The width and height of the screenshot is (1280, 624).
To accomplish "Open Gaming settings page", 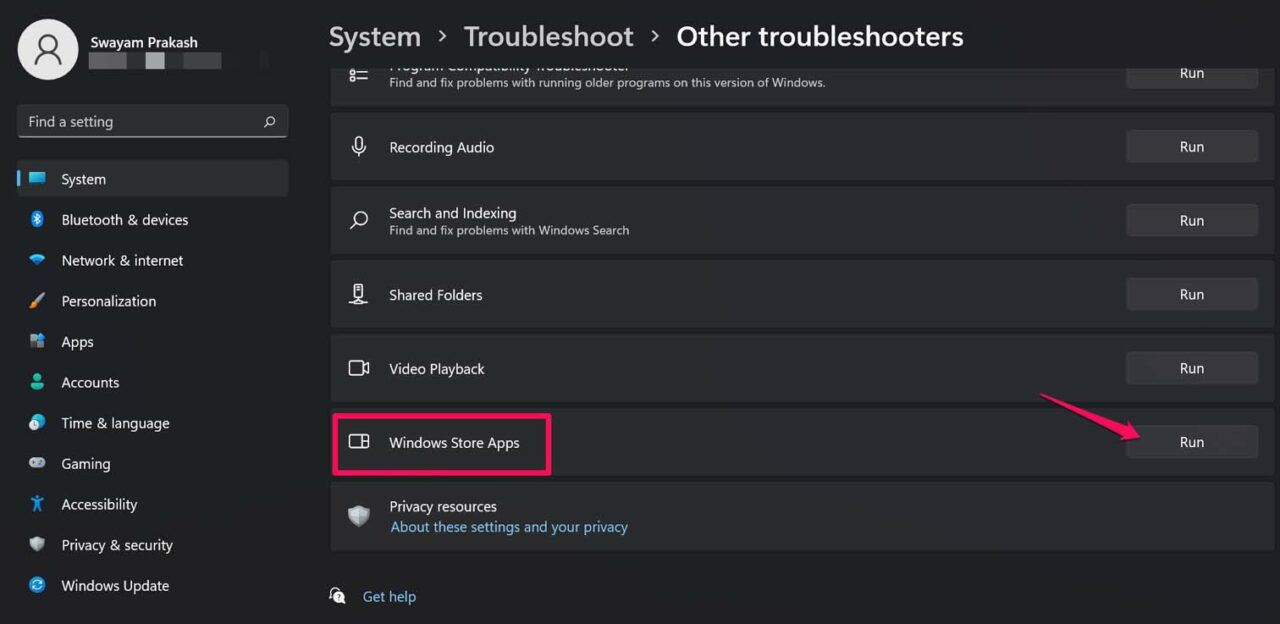I will 153,464.
